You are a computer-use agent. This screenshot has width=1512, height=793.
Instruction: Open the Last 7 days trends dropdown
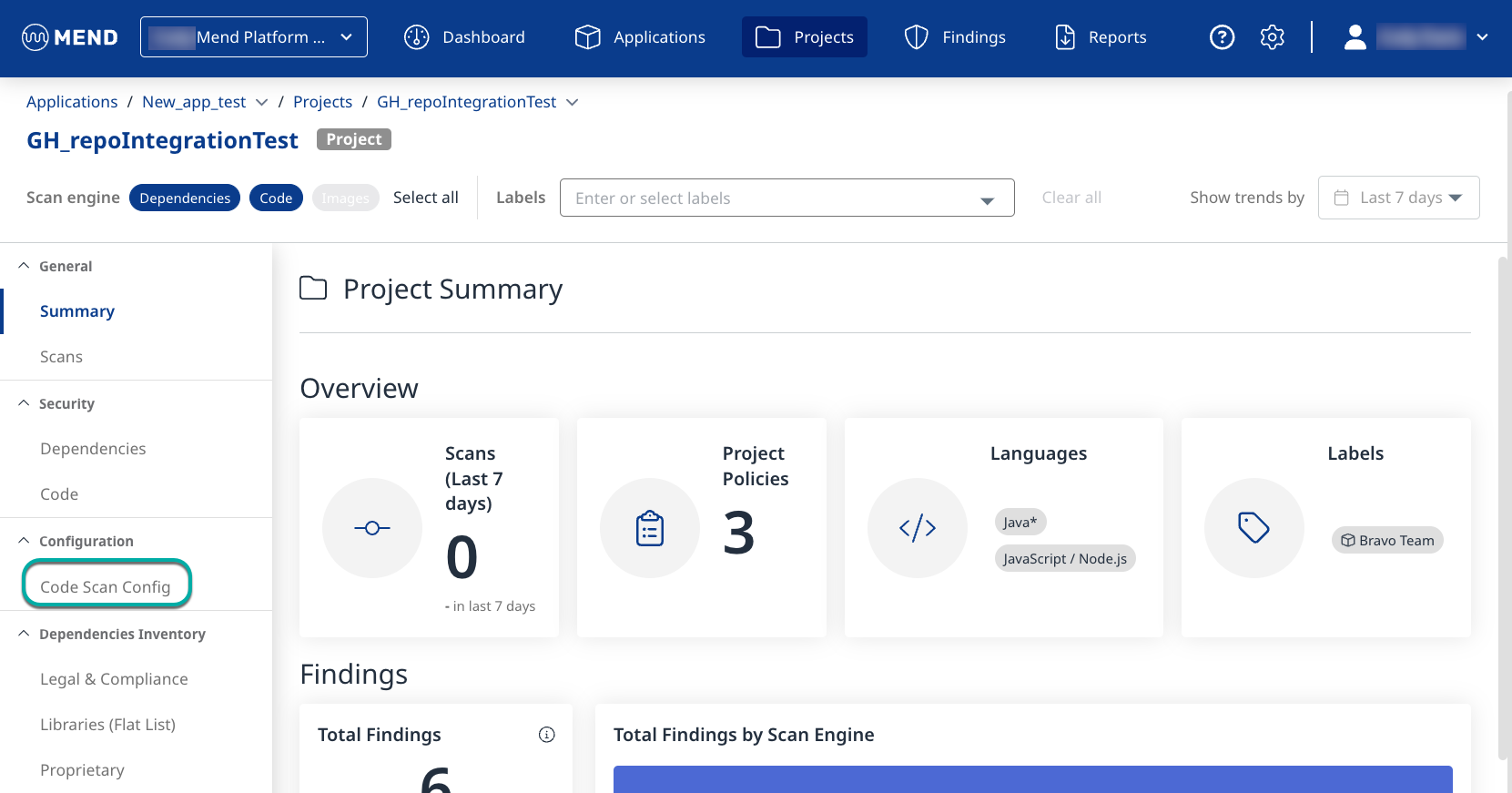1398,198
